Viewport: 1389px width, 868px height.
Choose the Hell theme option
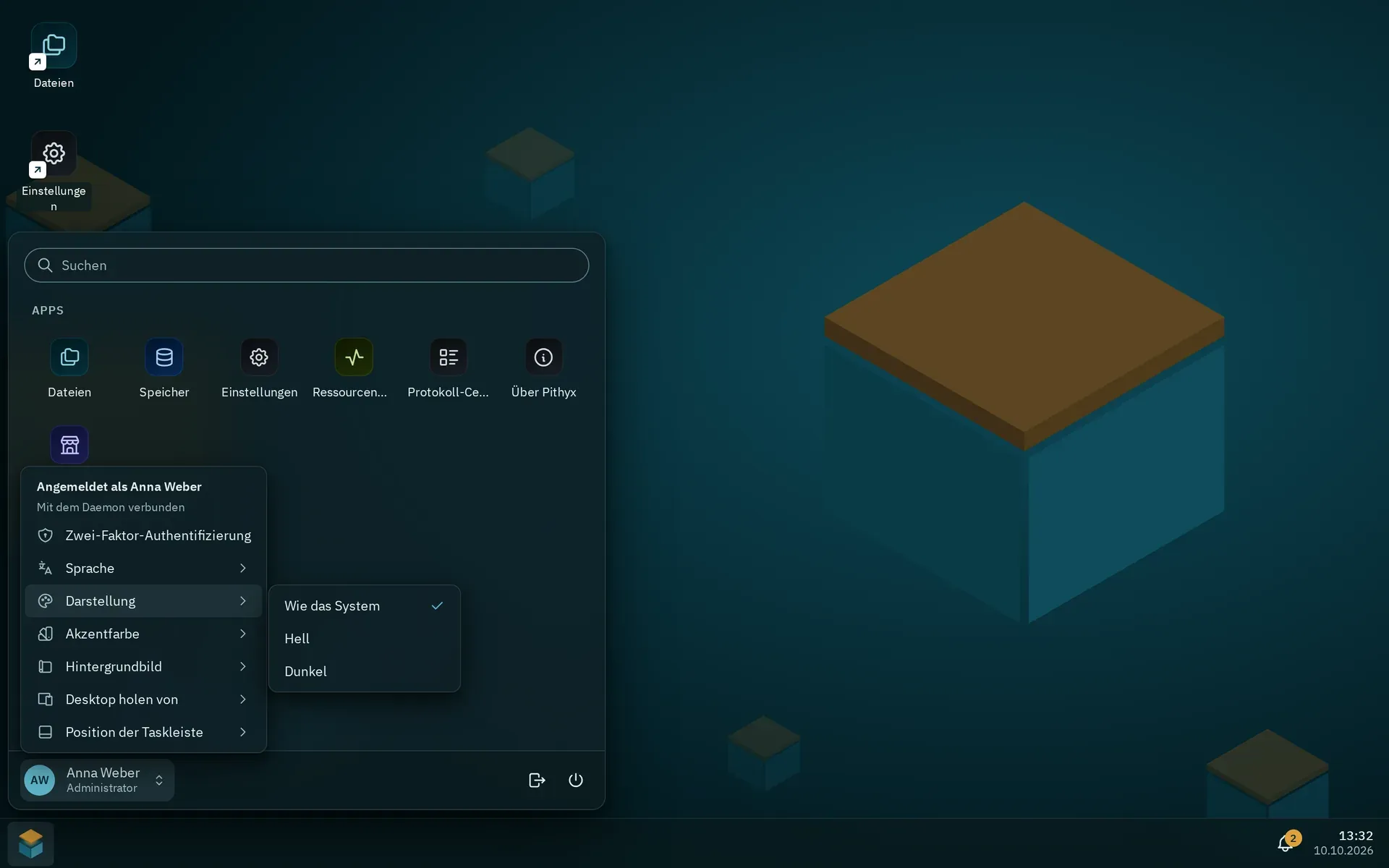coord(364,639)
